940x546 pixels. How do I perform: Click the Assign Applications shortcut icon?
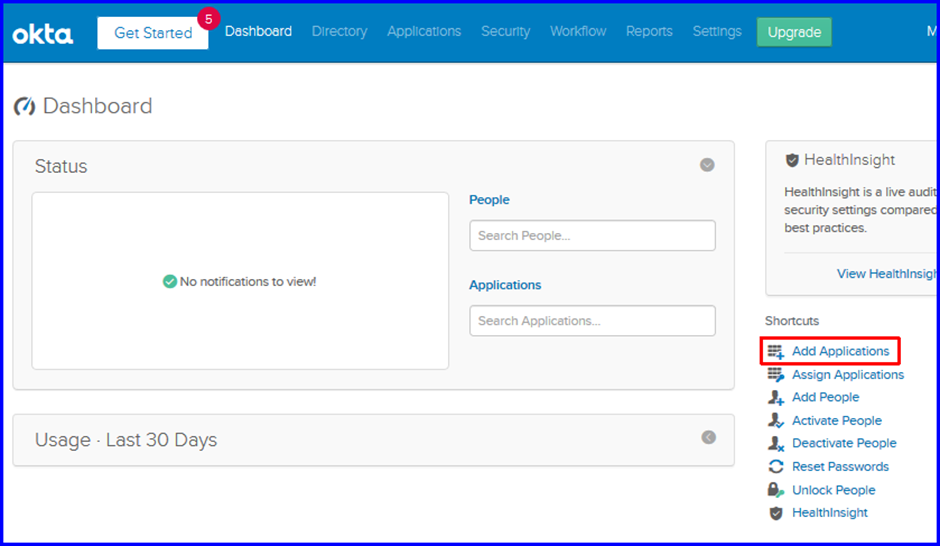[776, 375]
